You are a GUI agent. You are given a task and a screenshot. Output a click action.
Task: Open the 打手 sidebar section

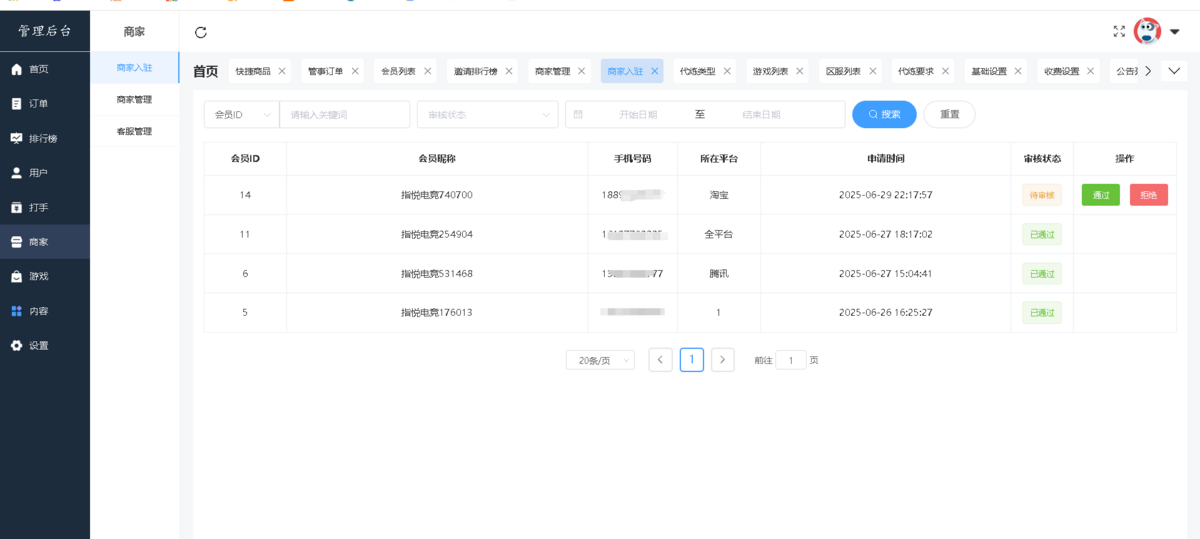45,208
